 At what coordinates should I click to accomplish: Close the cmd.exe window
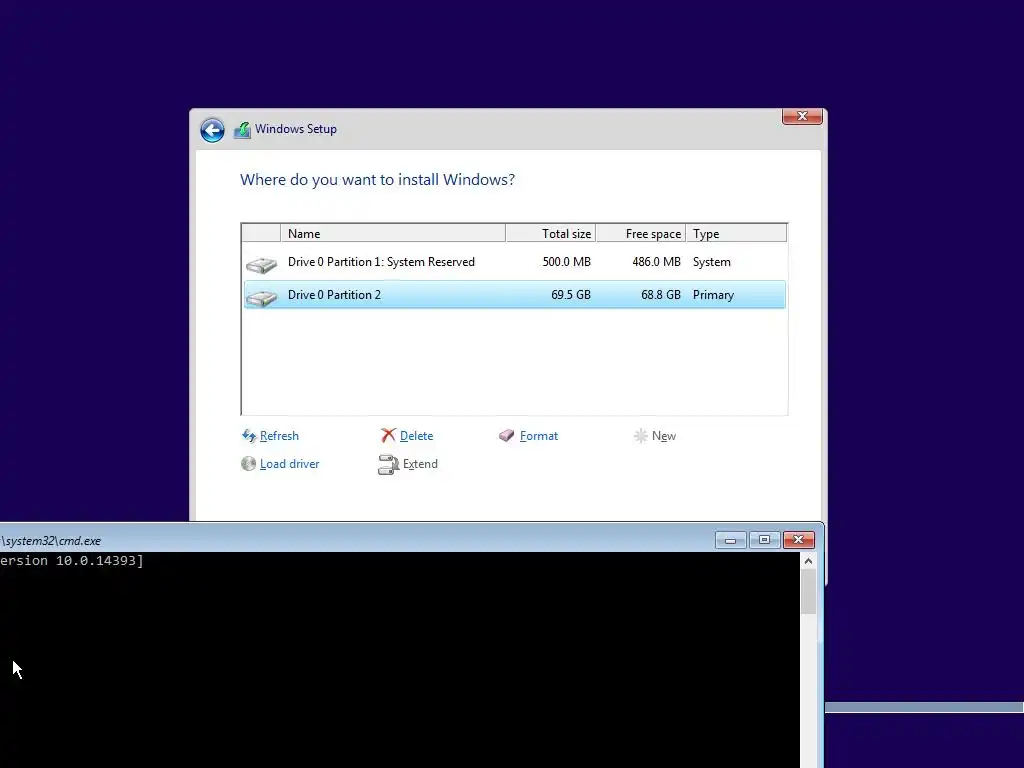coord(798,540)
